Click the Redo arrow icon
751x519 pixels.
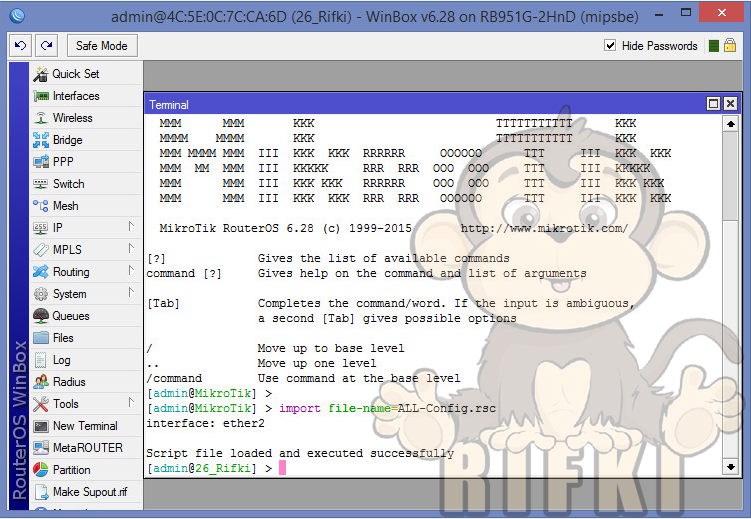pyautogui.click(x=46, y=45)
